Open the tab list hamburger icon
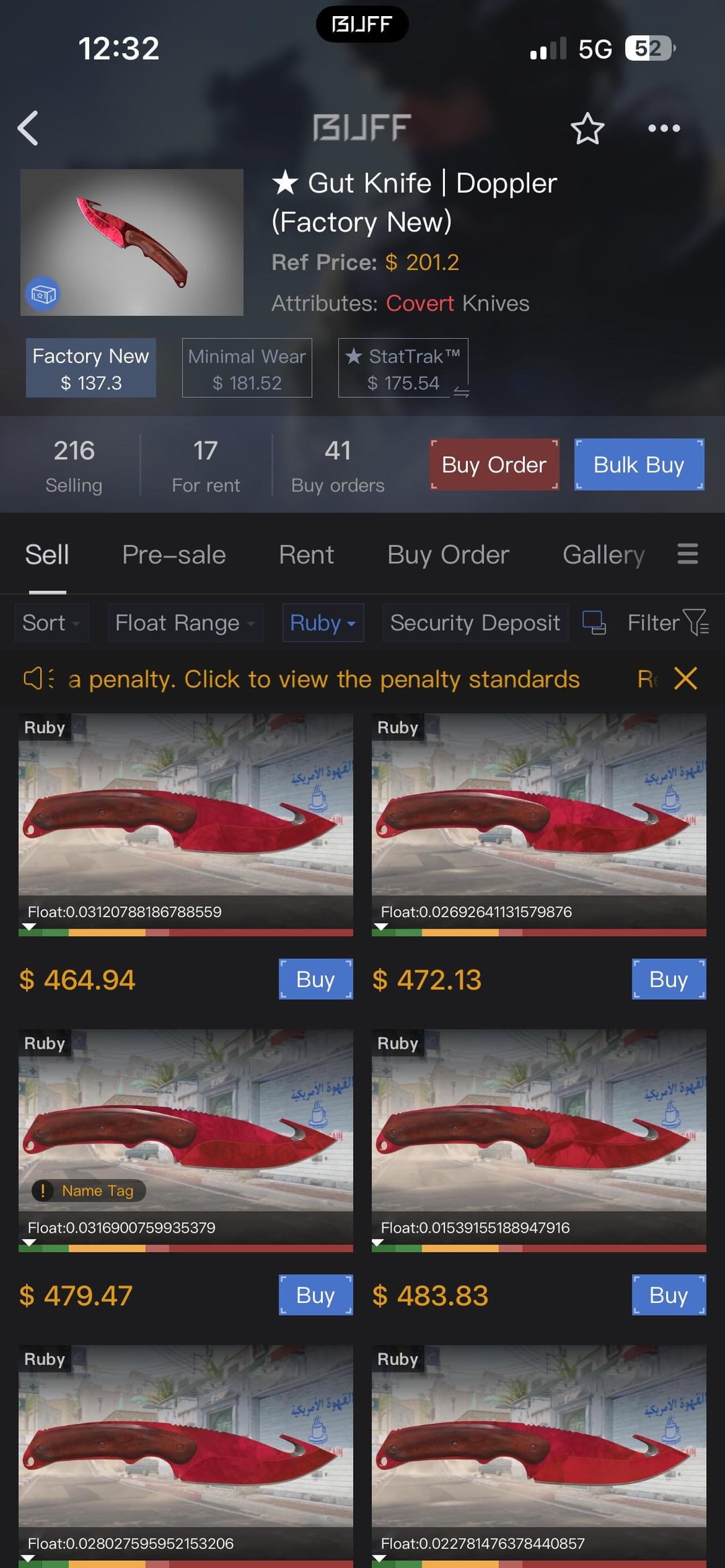 click(x=687, y=554)
